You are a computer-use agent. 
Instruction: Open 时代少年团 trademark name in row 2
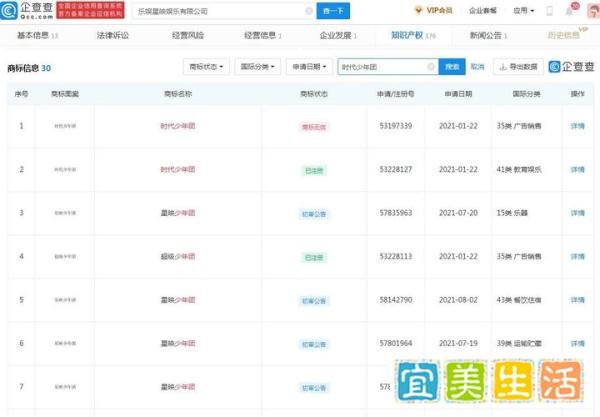click(x=178, y=169)
